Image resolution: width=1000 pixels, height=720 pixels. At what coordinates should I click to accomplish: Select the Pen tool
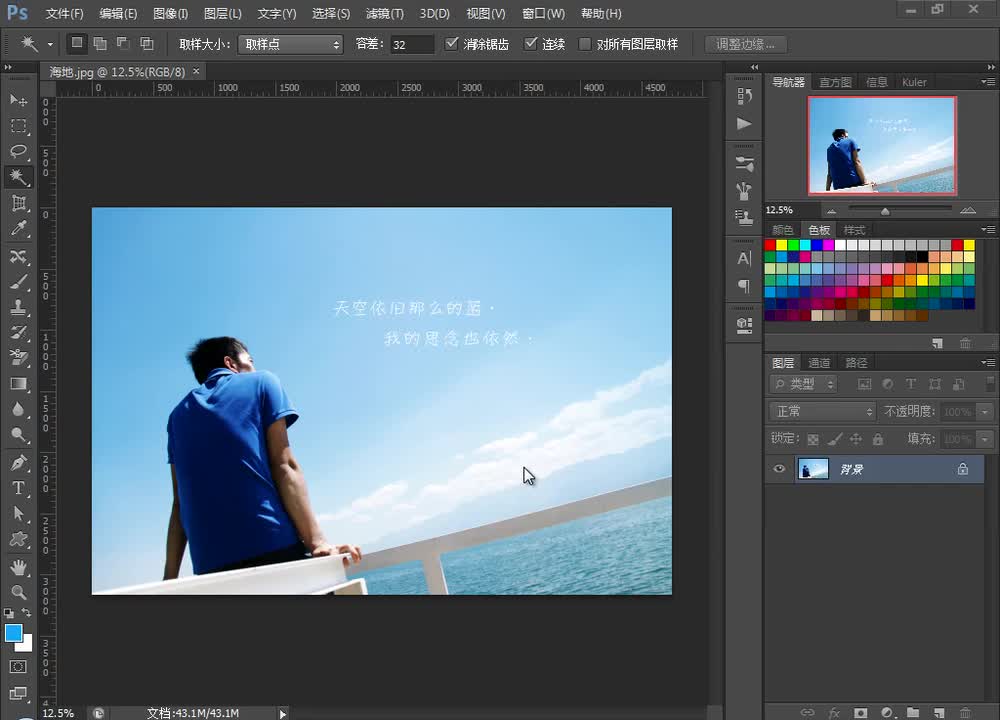[19, 462]
